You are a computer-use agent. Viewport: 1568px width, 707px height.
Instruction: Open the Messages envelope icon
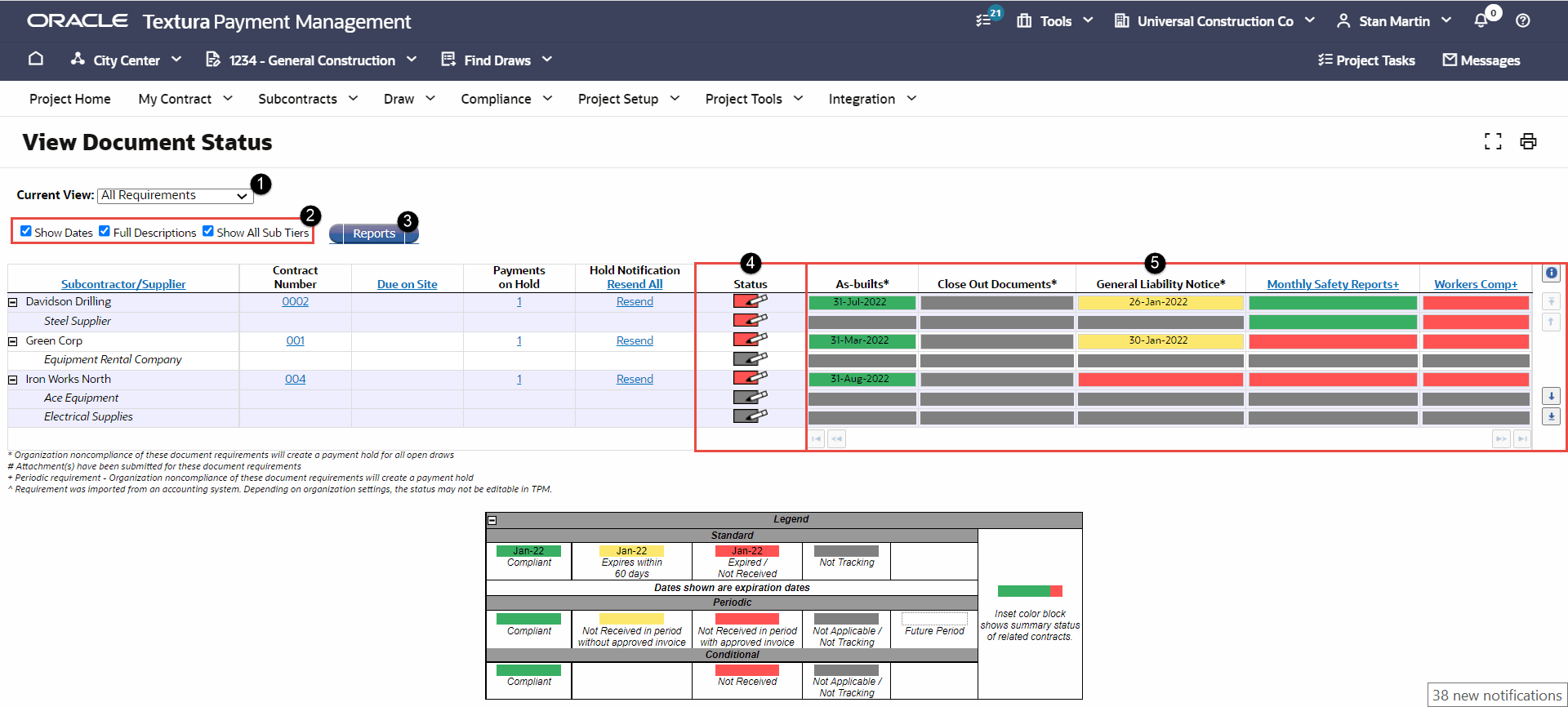[x=1450, y=60]
